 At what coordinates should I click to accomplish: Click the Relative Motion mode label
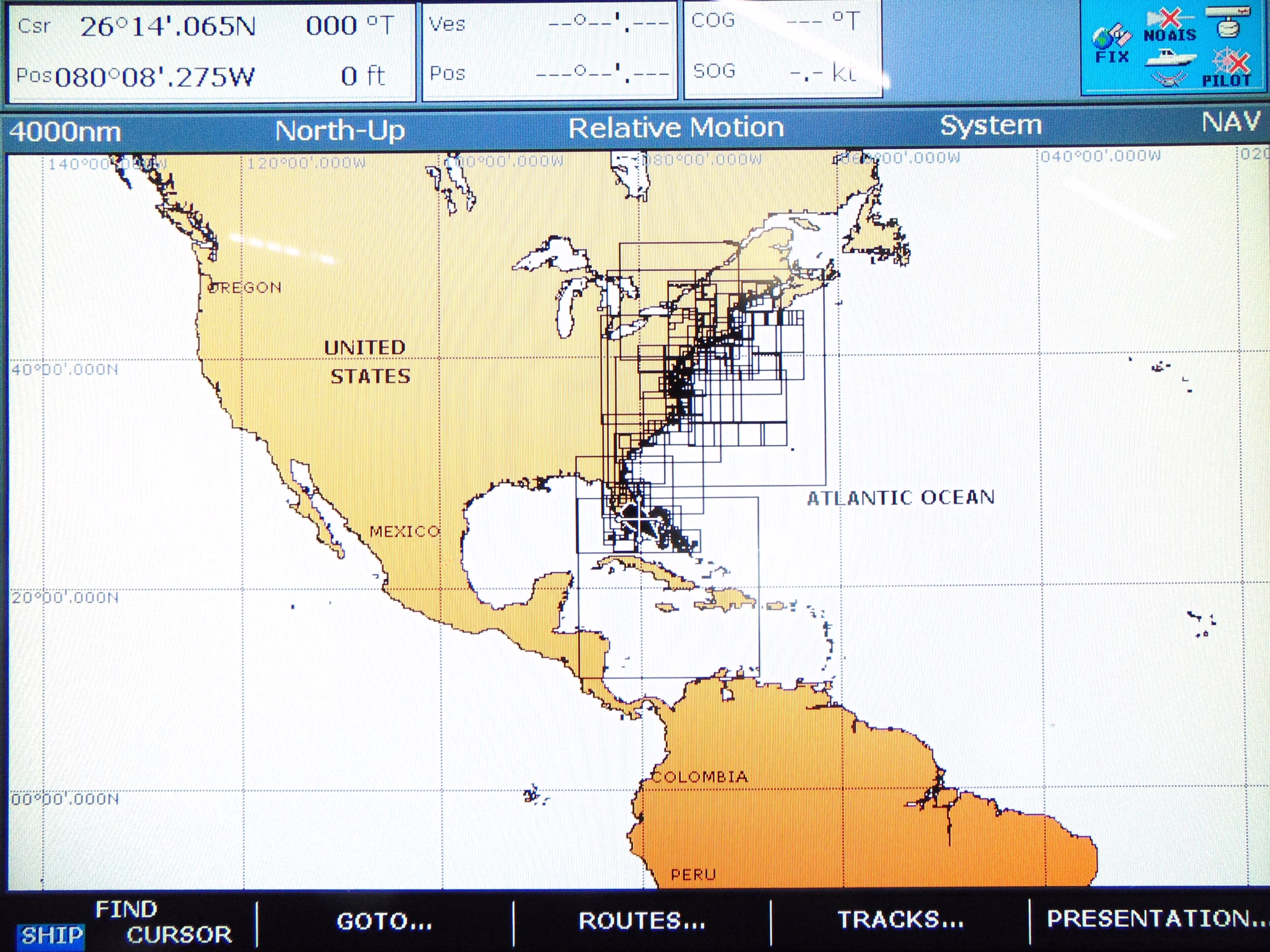click(x=676, y=128)
